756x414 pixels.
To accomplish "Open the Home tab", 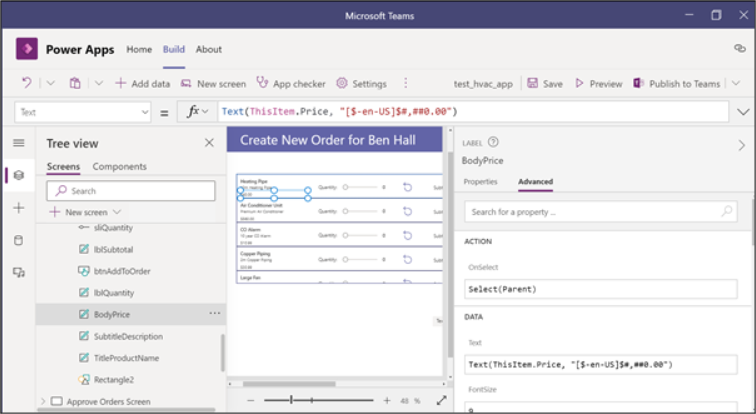I will point(139,49).
